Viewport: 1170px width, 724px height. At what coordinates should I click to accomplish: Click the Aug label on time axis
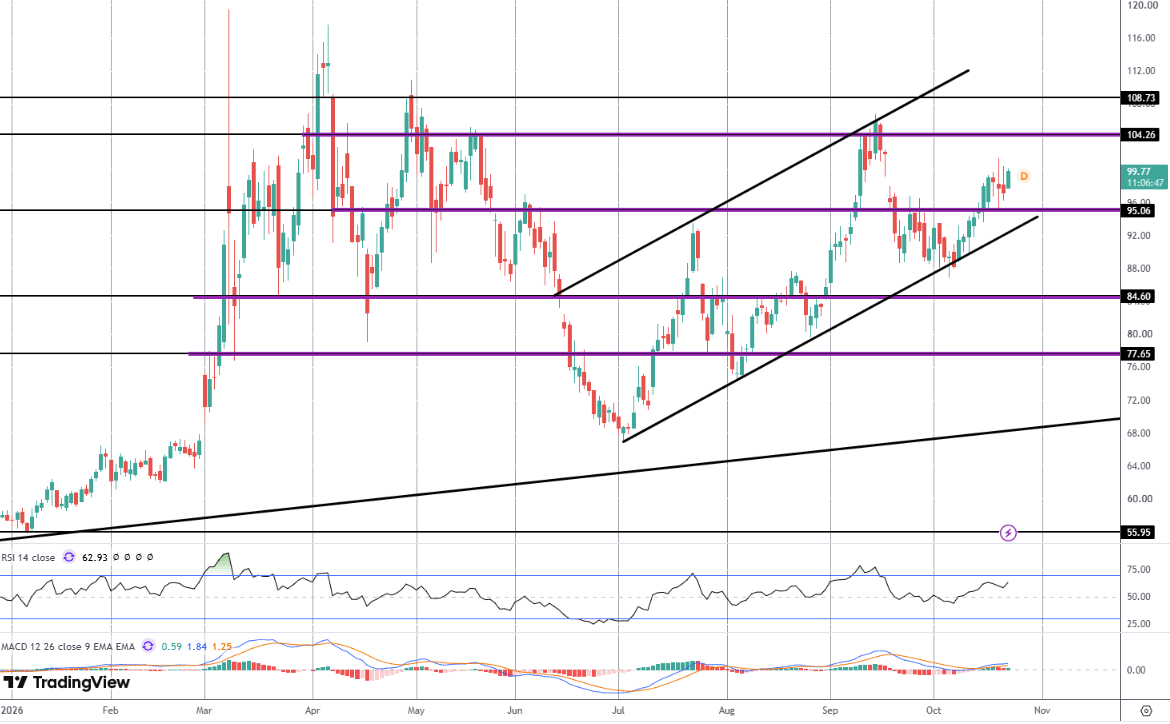(x=727, y=711)
